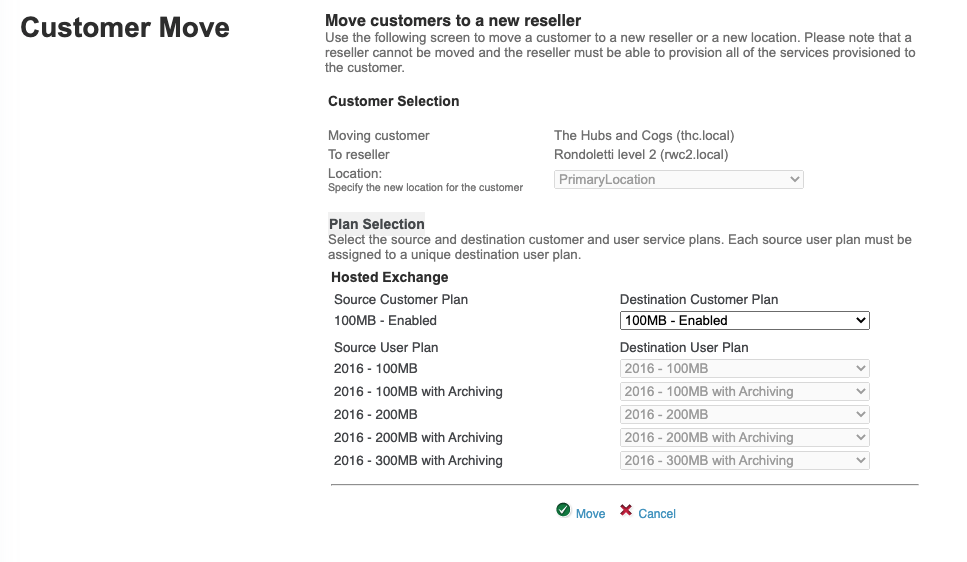The height and width of the screenshot is (562, 967).
Task: Click the Customer Selection section heading
Action: [394, 101]
